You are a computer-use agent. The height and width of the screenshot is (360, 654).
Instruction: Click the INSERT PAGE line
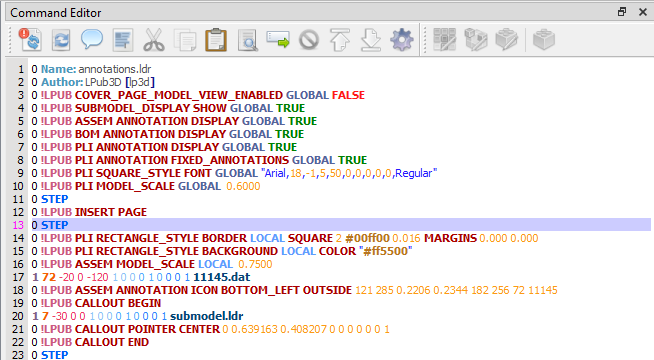coord(89,212)
